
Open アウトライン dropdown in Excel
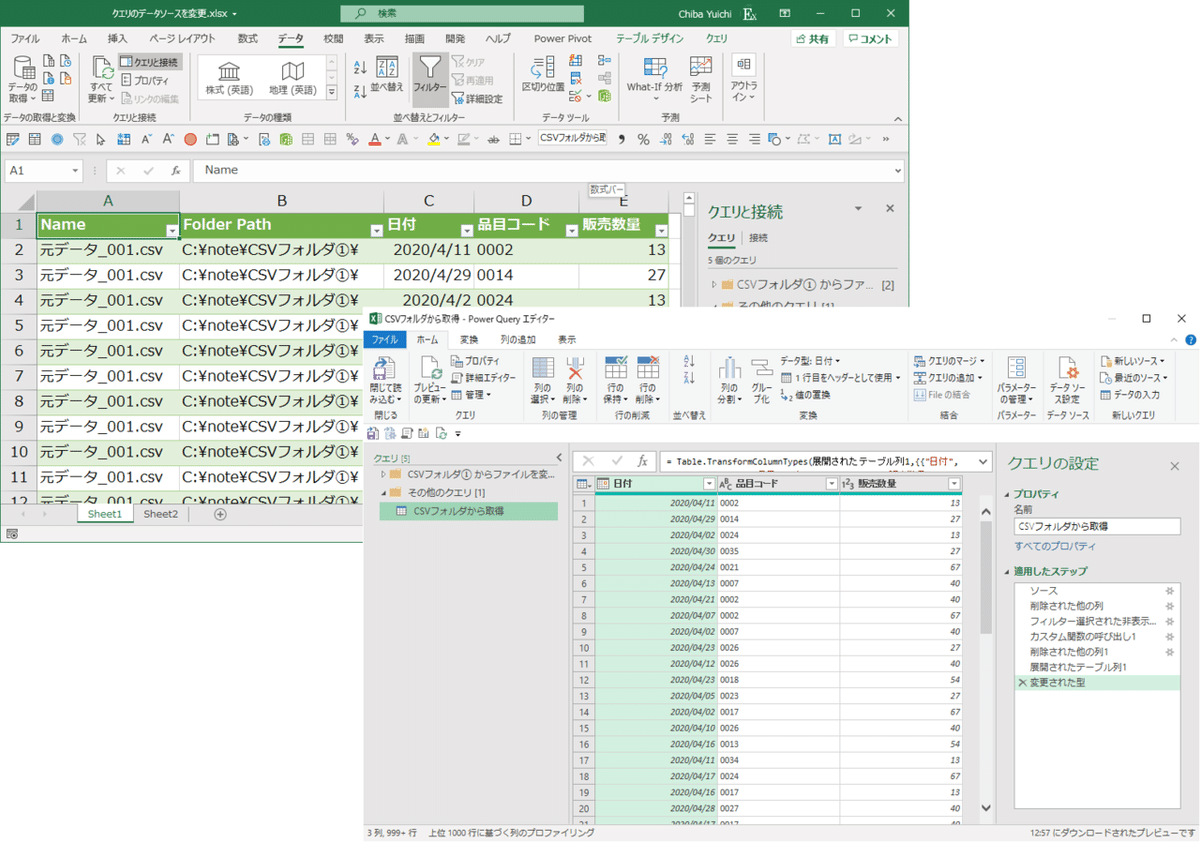click(x=744, y=79)
